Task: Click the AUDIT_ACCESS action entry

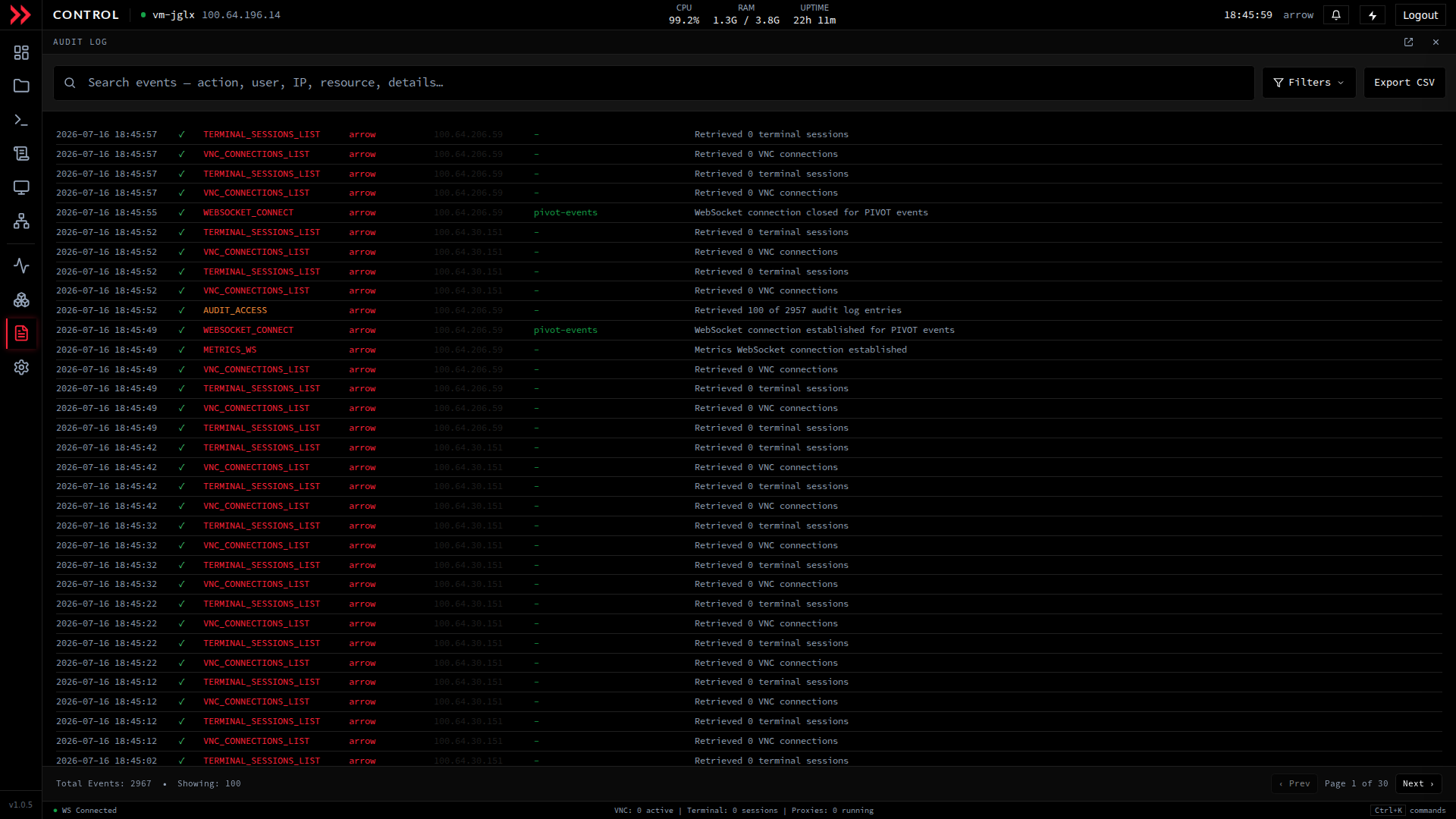Action: (x=235, y=310)
